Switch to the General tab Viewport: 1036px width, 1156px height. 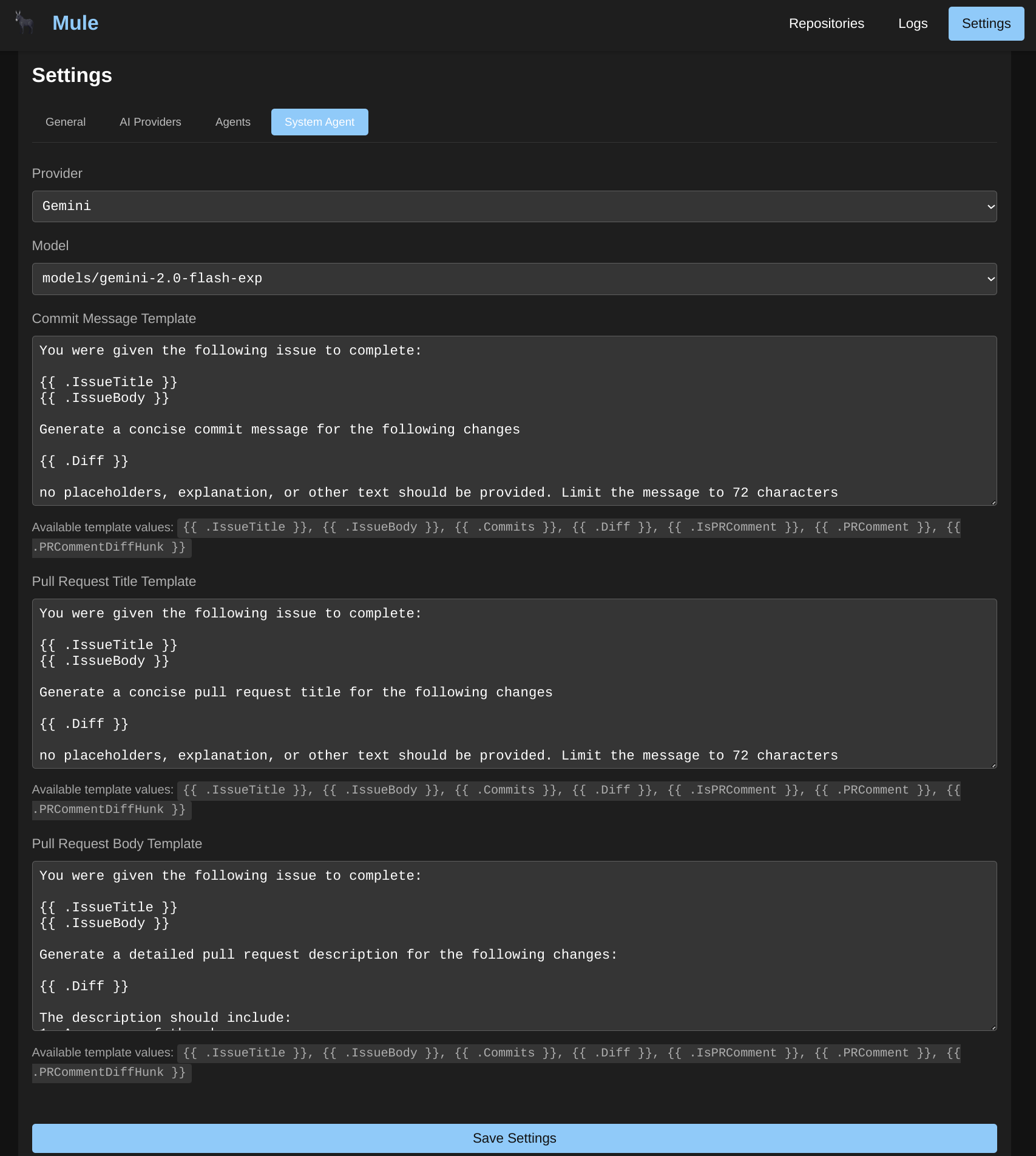[x=66, y=122]
